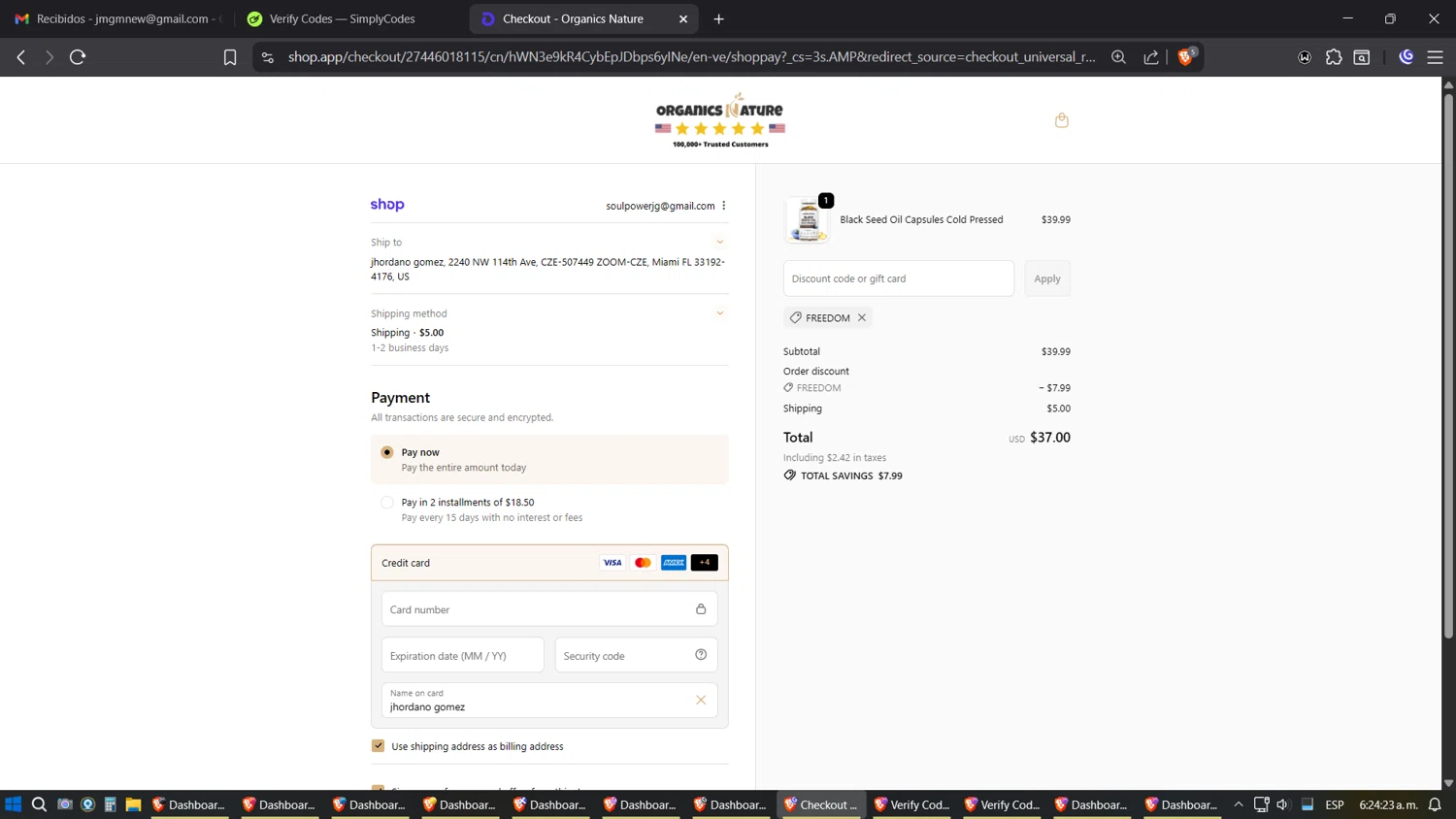Clear the name on card field
The height and width of the screenshot is (819, 1456).
701,700
